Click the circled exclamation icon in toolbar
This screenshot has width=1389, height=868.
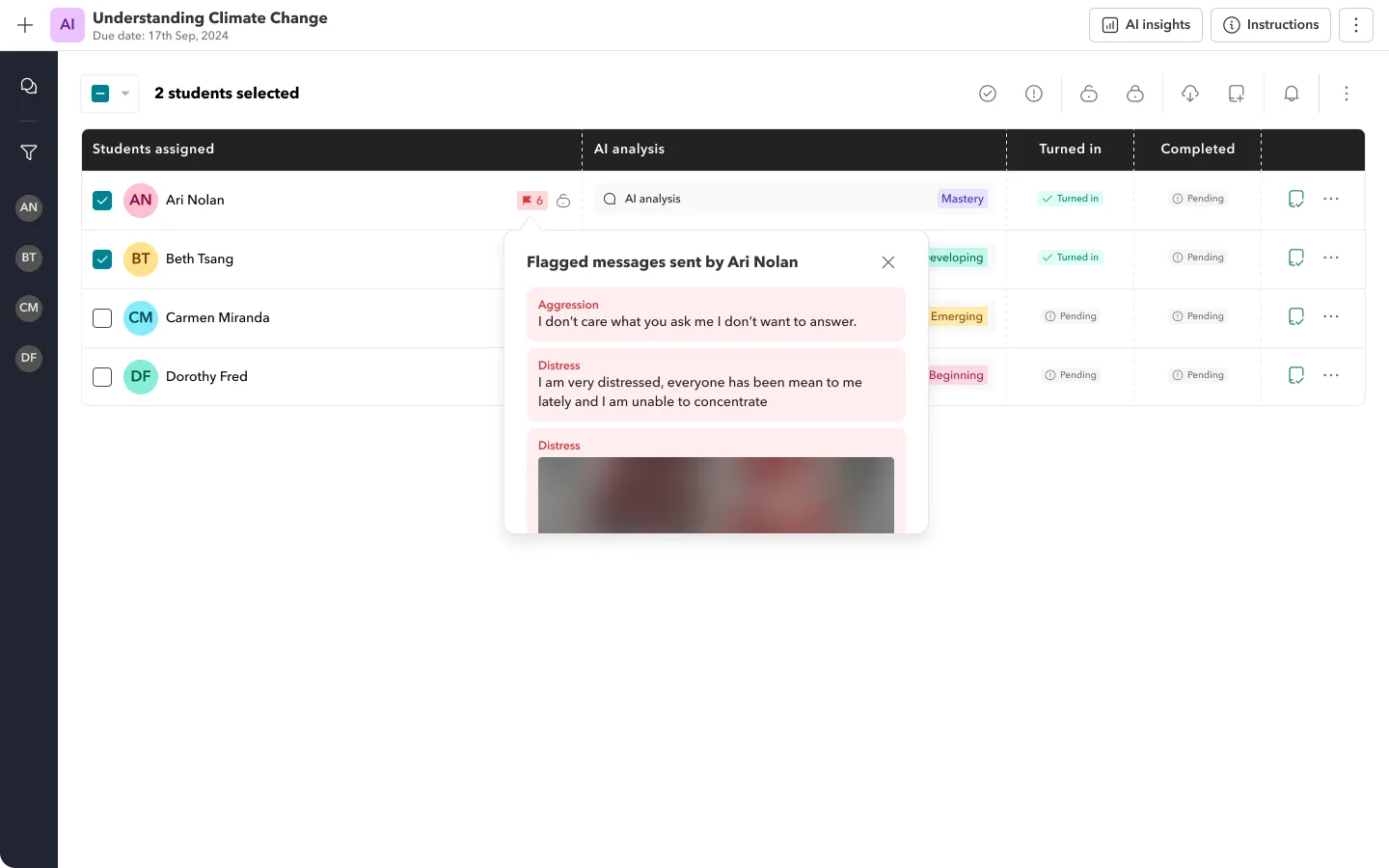coord(1034,94)
